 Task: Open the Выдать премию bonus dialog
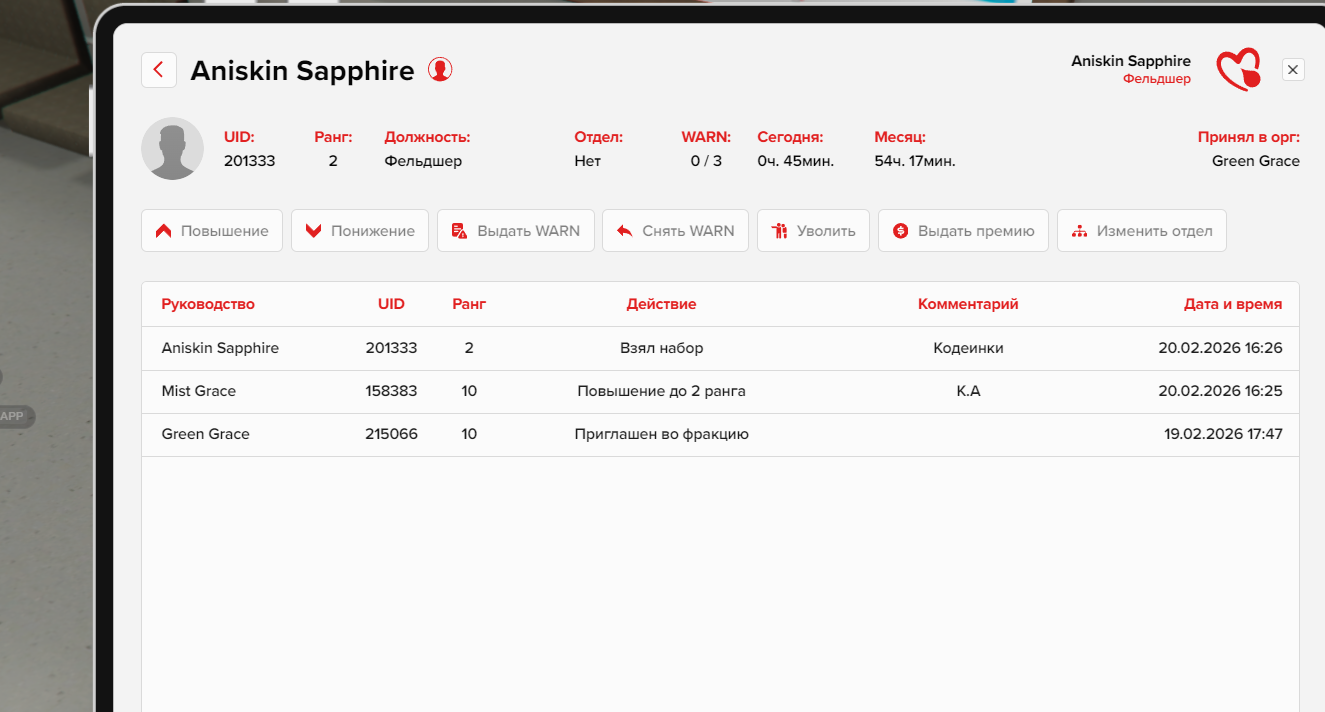tap(962, 231)
